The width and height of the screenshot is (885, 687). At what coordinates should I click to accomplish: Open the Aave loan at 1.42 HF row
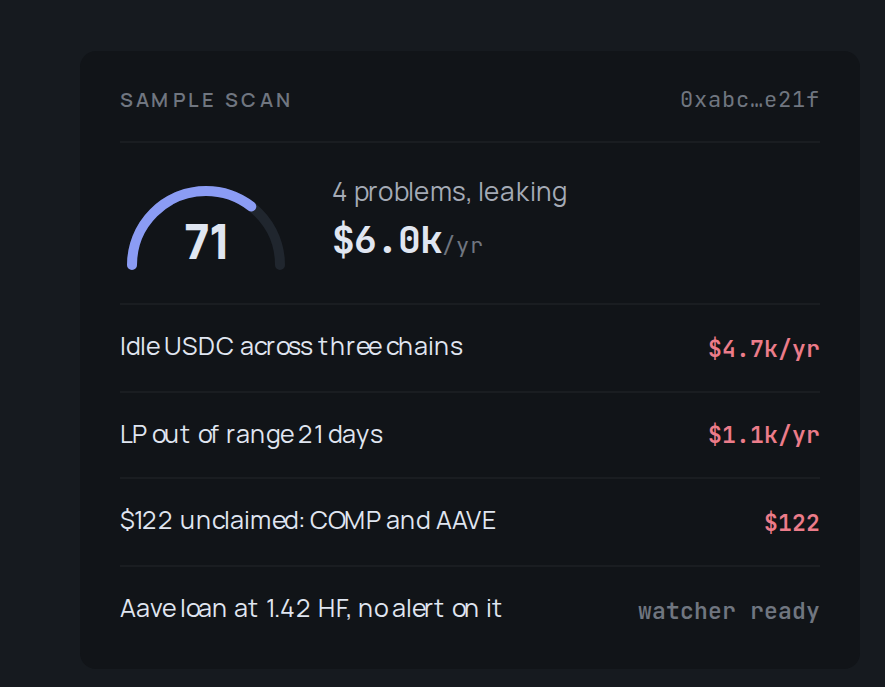(x=470, y=610)
